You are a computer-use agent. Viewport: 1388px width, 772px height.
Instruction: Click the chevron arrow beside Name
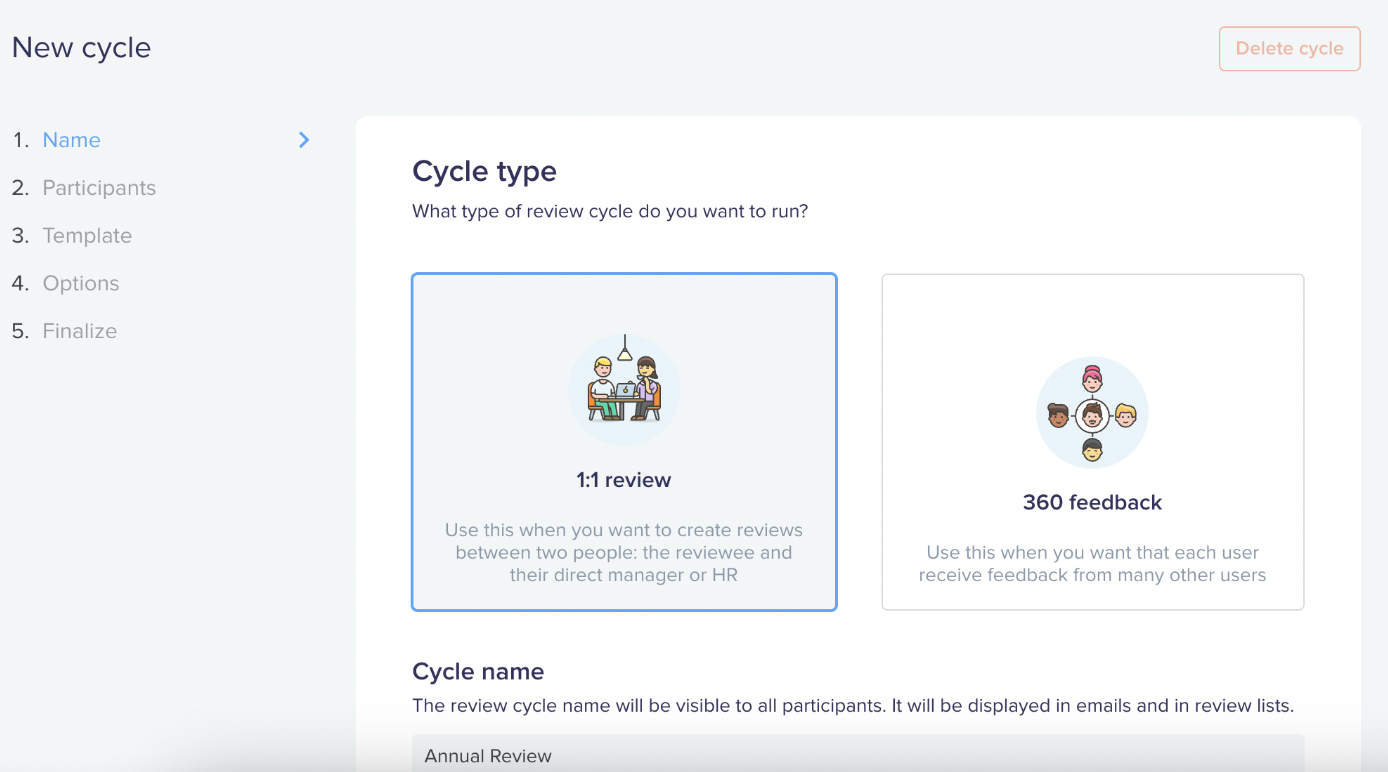click(x=304, y=140)
